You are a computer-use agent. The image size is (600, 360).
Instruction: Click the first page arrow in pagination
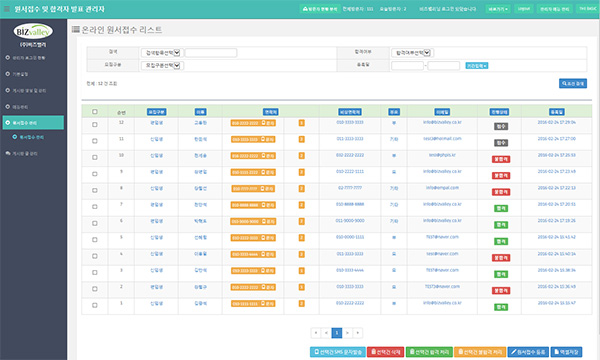[x=316, y=333]
